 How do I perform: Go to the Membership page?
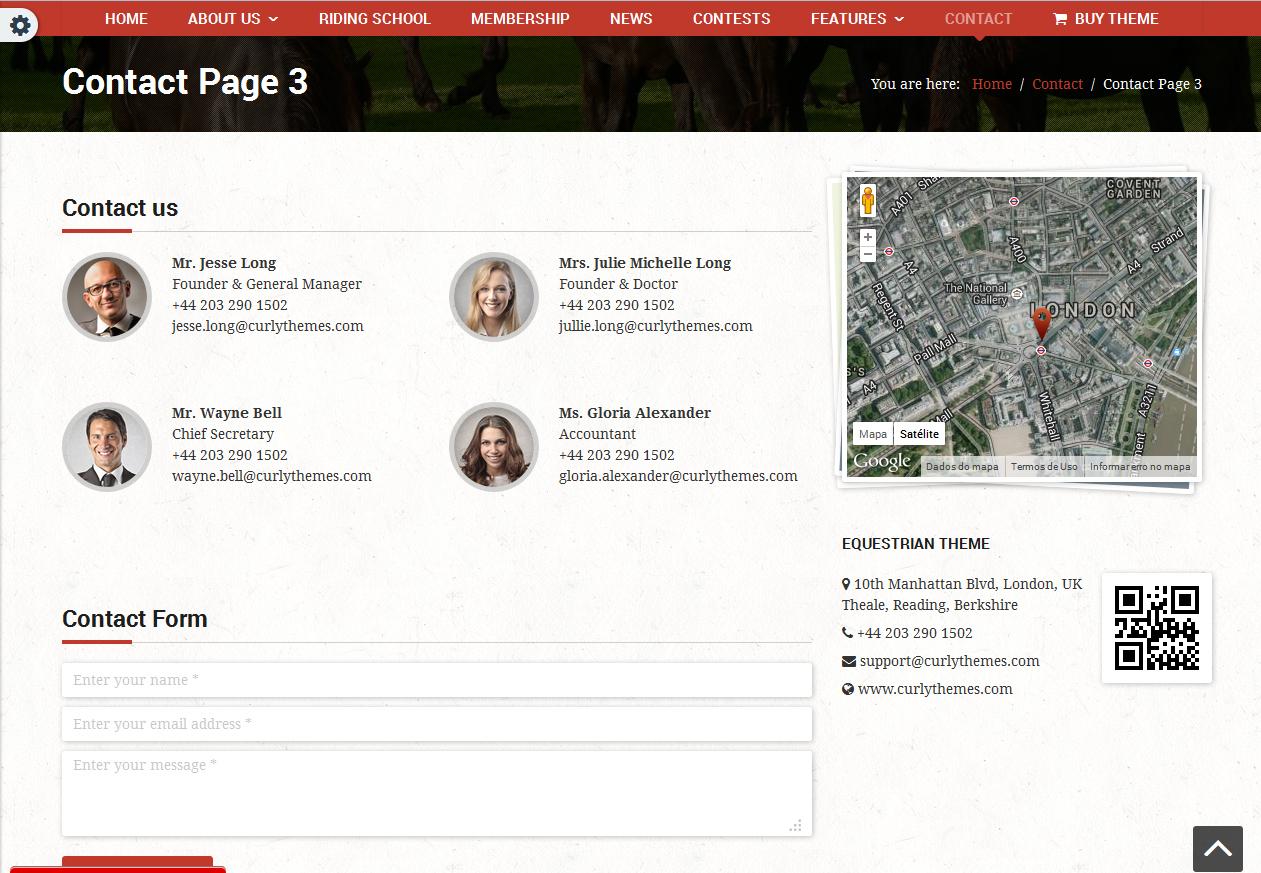[520, 19]
